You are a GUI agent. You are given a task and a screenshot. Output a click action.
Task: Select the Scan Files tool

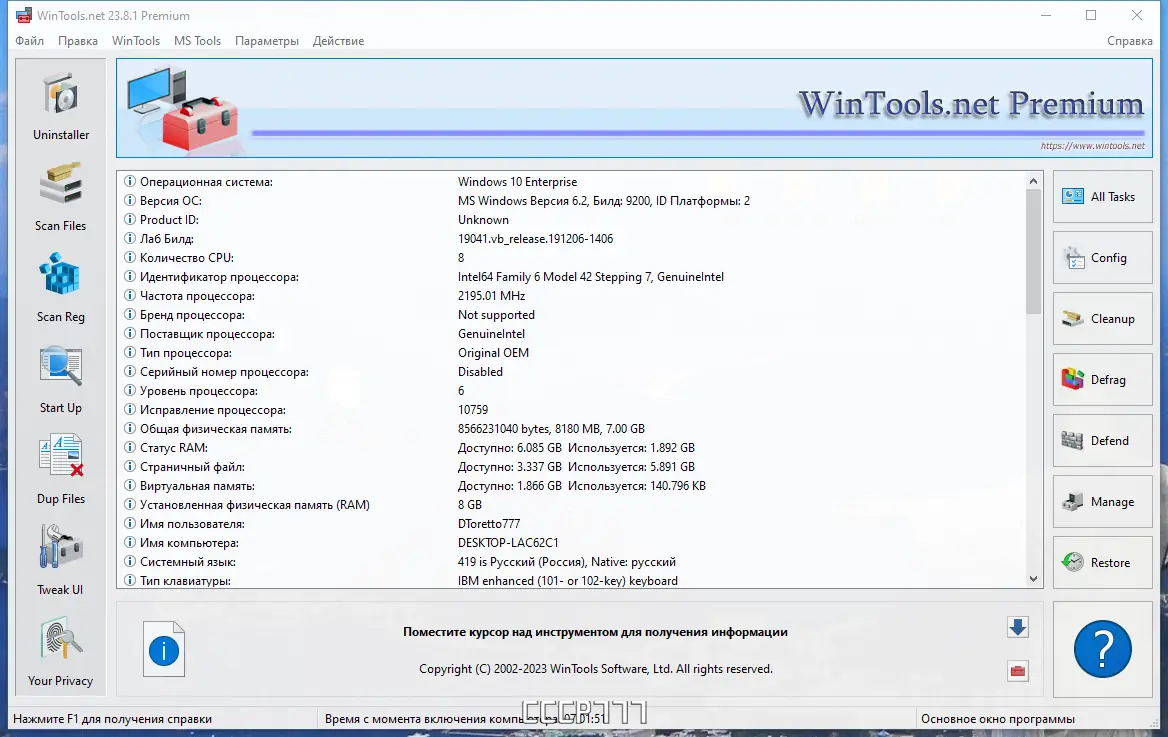point(60,196)
